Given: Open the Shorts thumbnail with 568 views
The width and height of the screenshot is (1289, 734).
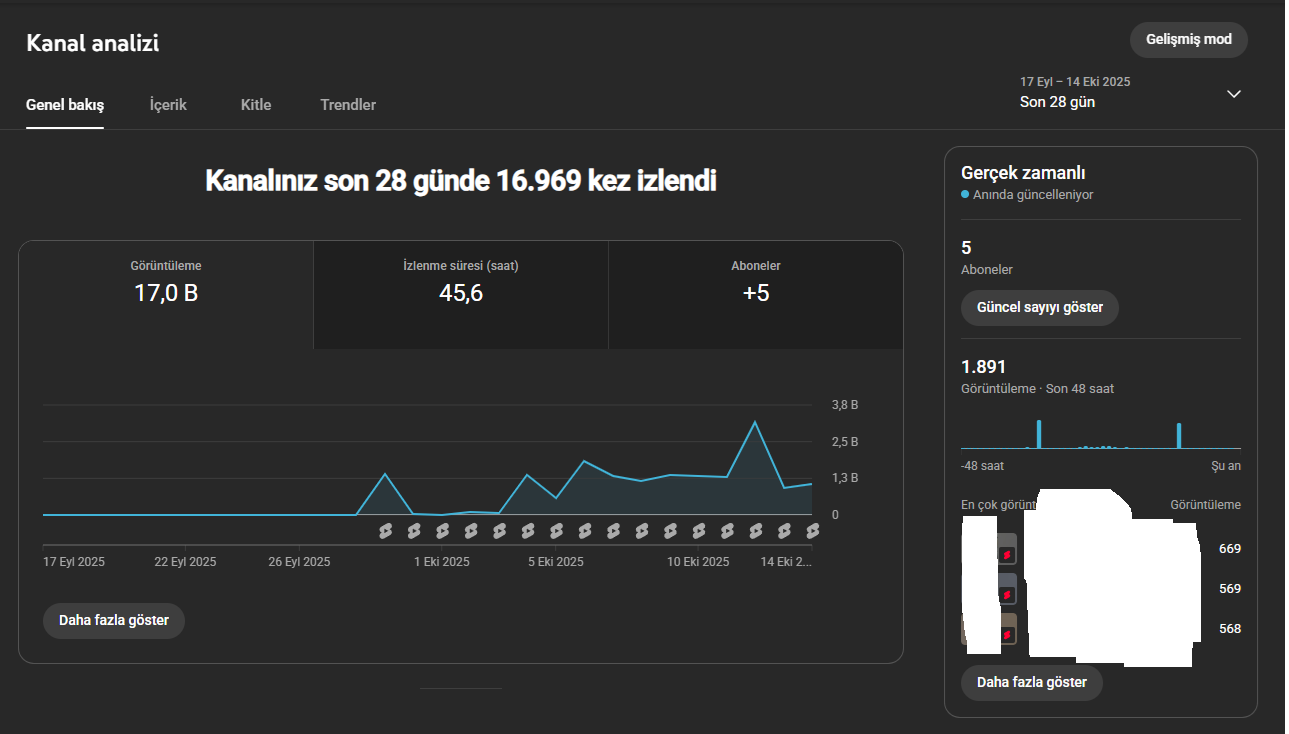Looking at the screenshot, I should [x=1006, y=629].
